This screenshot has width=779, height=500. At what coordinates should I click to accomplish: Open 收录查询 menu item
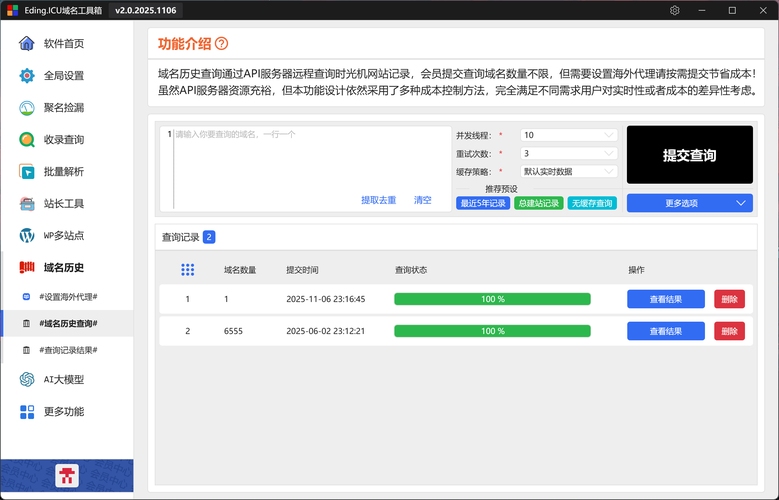point(67,140)
